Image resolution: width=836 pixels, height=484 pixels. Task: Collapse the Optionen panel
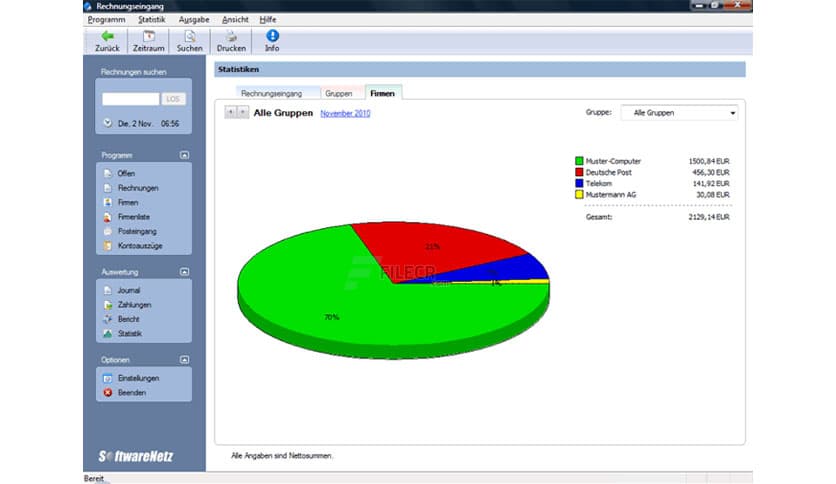184,360
